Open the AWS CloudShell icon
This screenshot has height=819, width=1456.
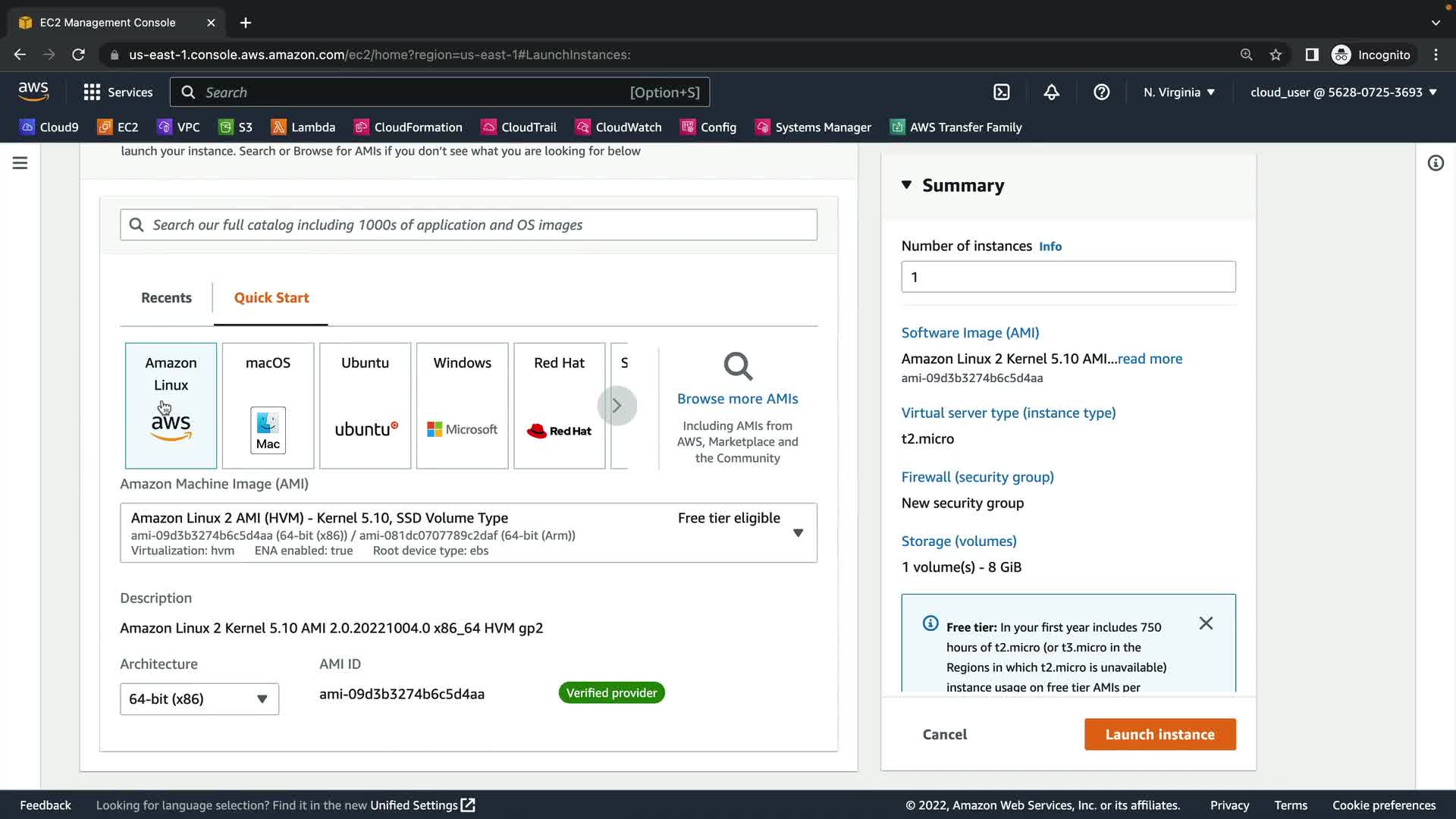tap(1002, 93)
